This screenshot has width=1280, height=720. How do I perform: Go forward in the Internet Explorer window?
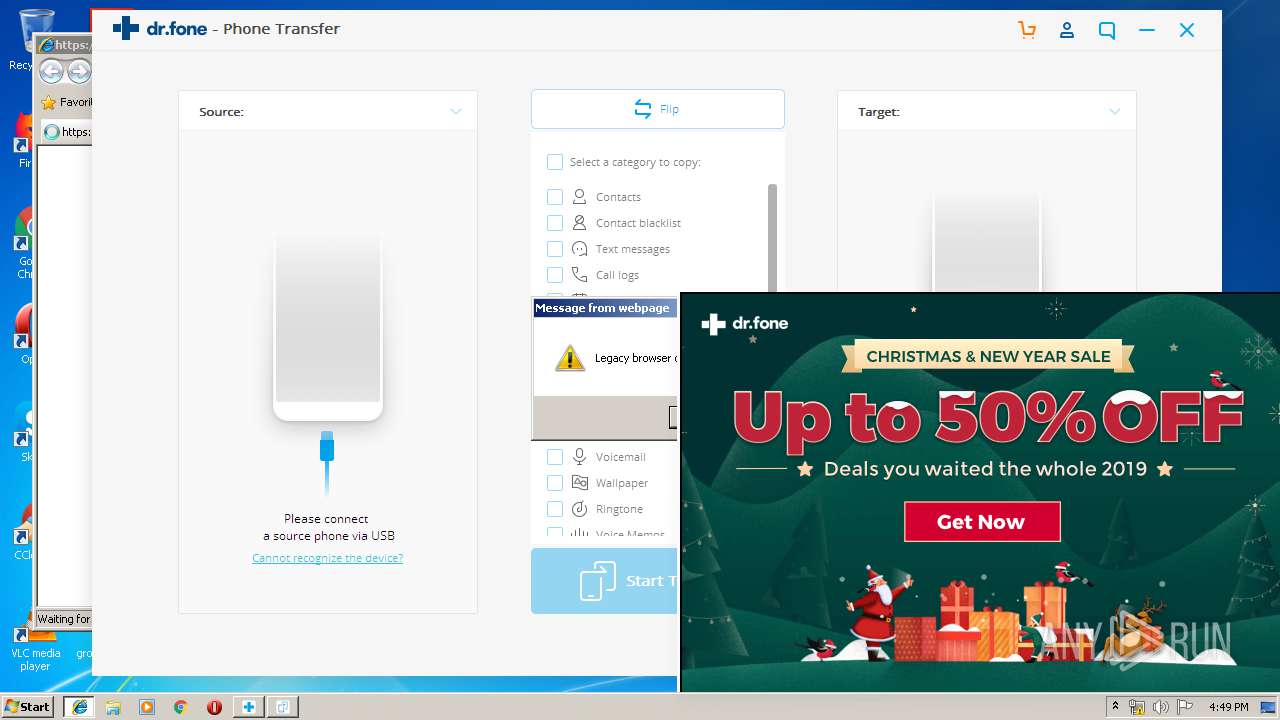coord(79,72)
